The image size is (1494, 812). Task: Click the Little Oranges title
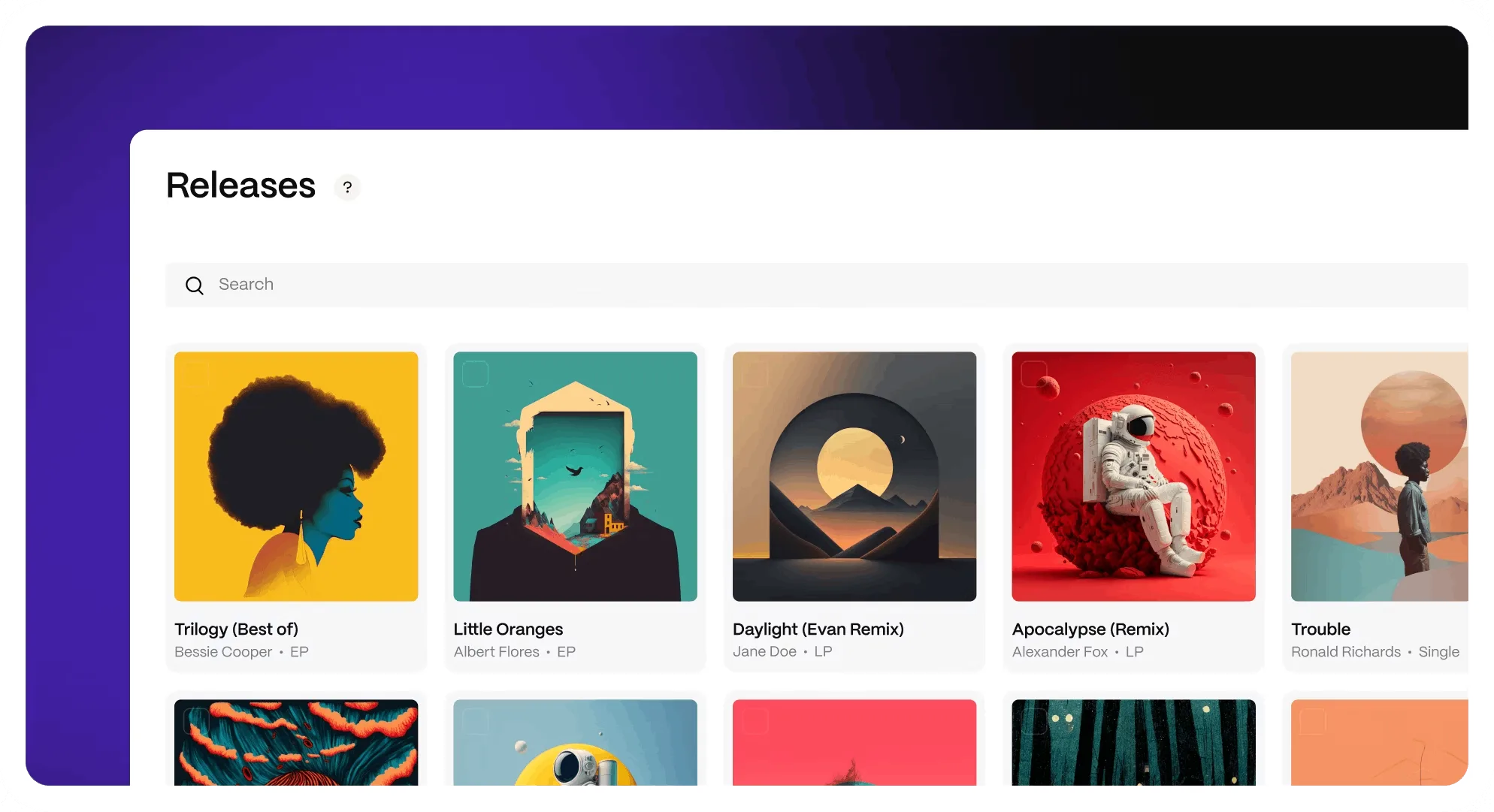click(x=509, y=629)
